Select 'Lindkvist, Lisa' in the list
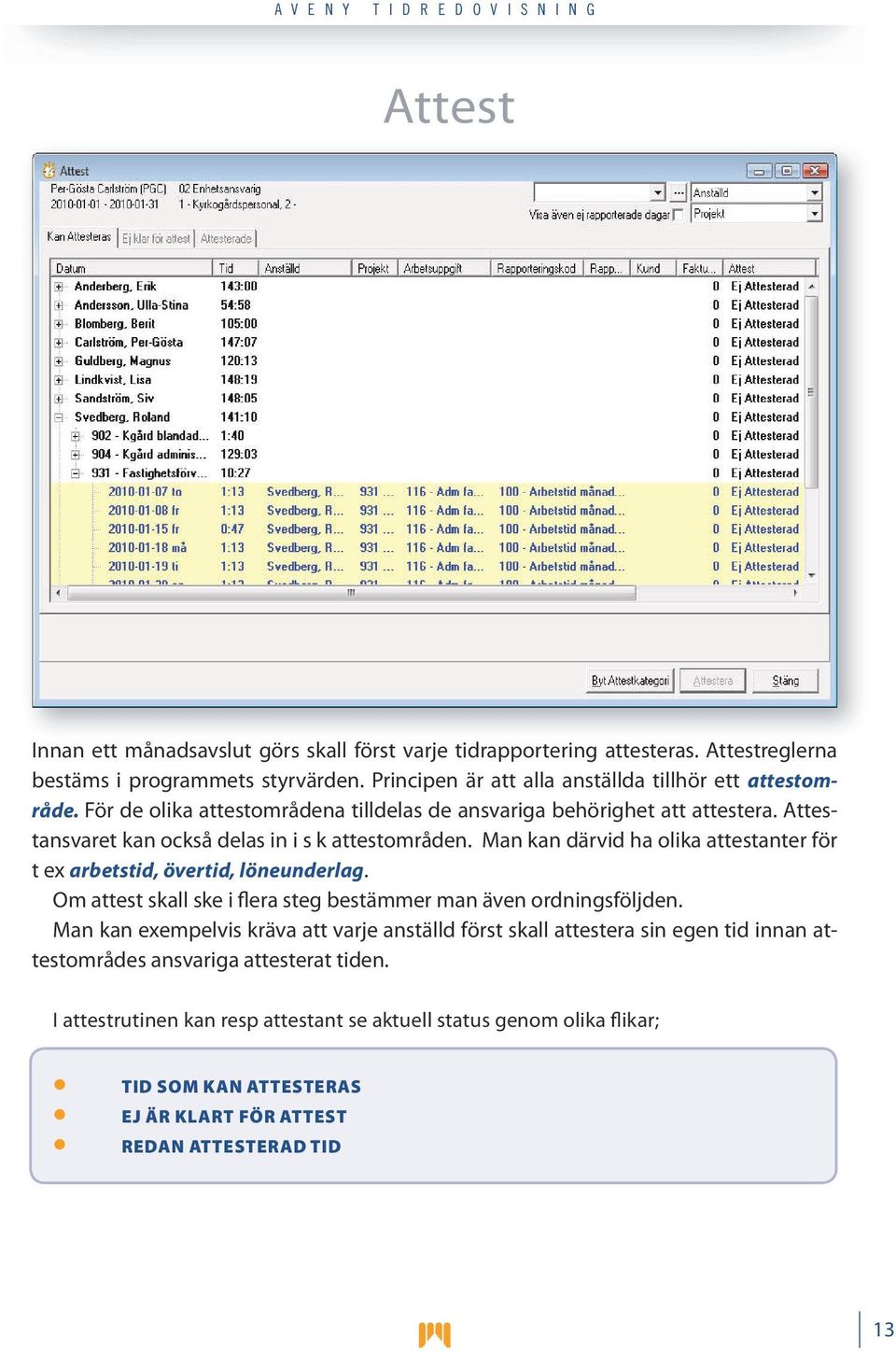Screen dimensions: 896x1352 tap(112, 380)
